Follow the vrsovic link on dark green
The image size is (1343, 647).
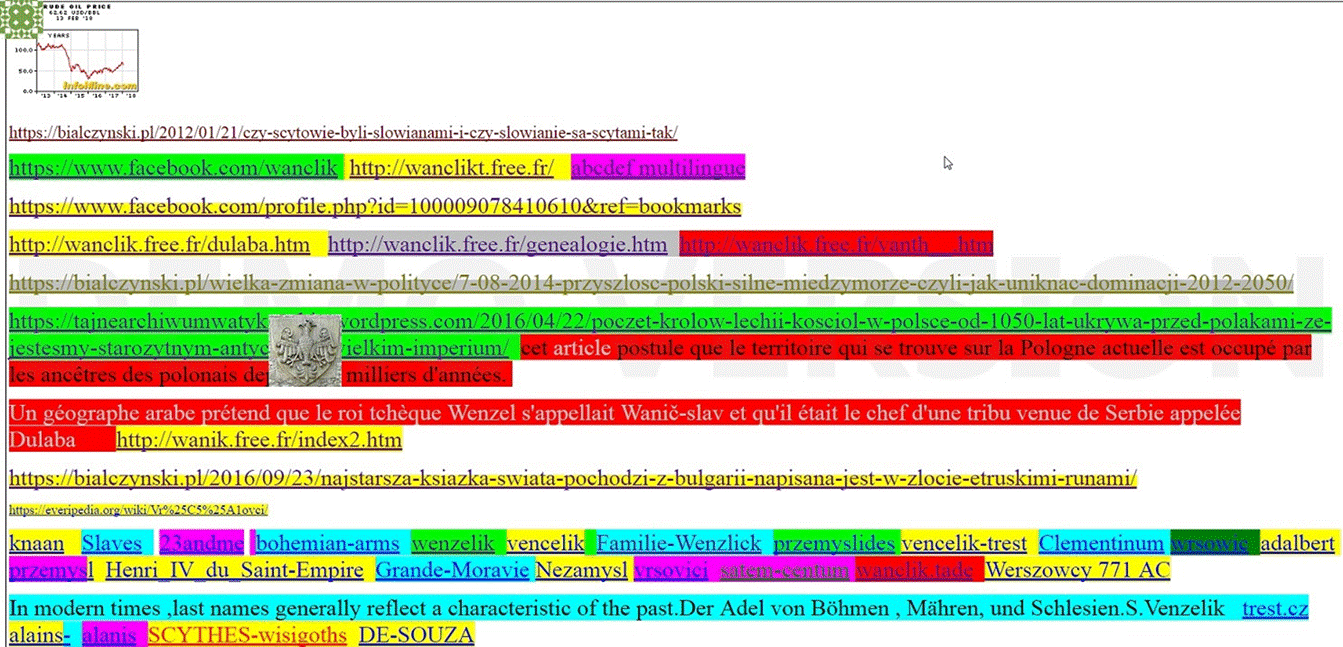point(1210,544)
